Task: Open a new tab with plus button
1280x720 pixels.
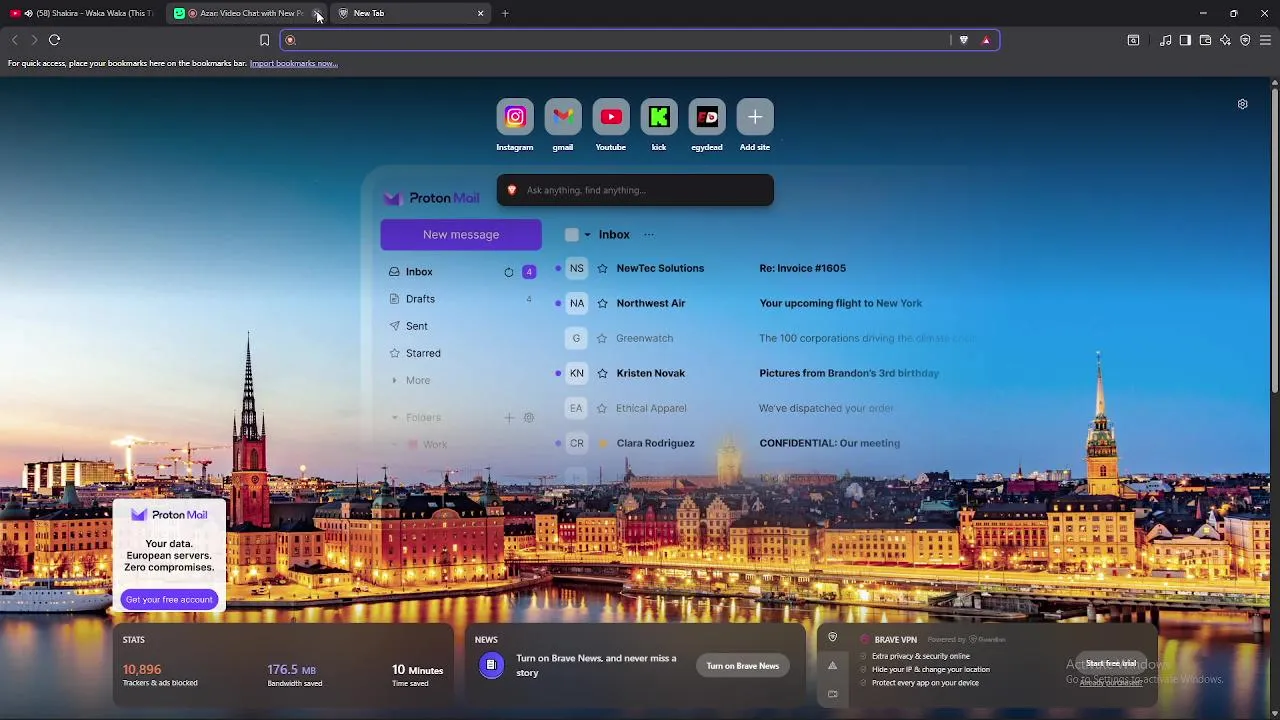Action: (x=505, y=13)
